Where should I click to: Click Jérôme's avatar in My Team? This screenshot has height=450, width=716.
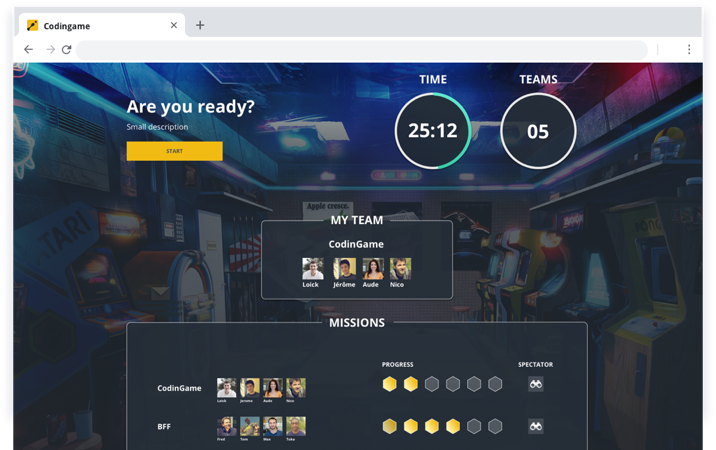click(344, 268)
